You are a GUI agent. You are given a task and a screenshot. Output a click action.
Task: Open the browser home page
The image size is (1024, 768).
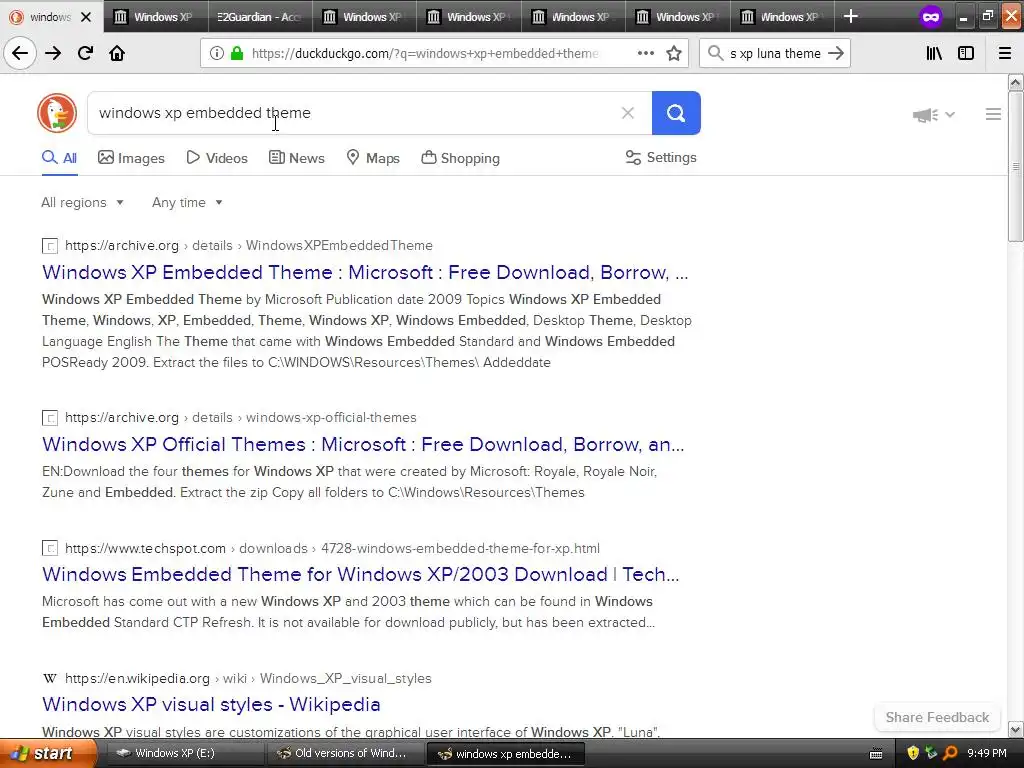tap(117, 53)
